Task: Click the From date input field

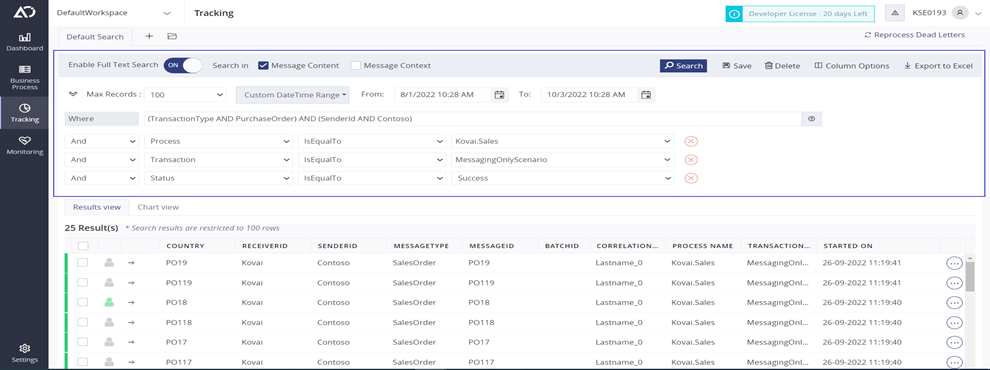Action: pos(443,95)
